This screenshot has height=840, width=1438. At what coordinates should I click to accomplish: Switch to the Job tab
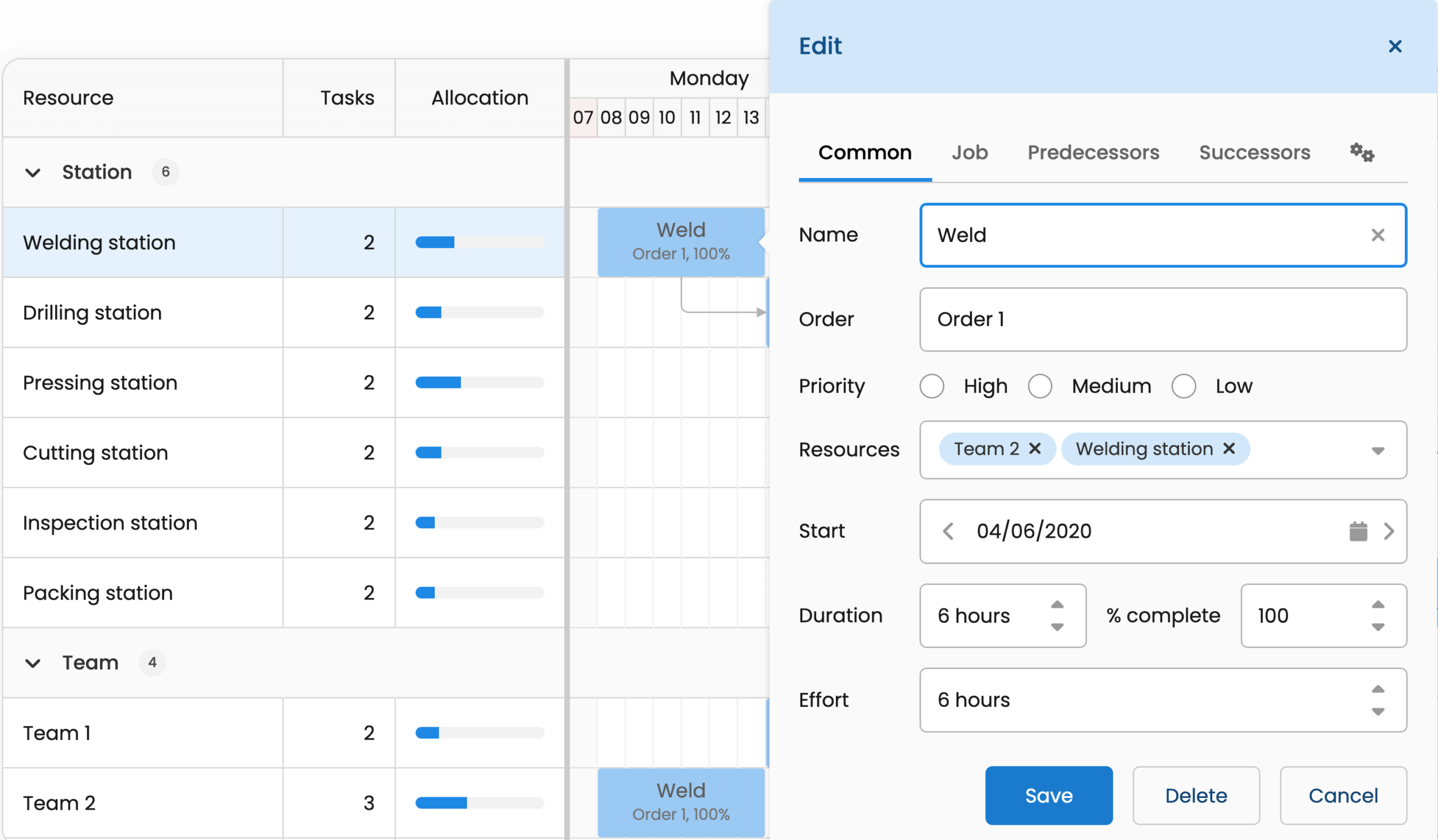click(x=969, y=152)
